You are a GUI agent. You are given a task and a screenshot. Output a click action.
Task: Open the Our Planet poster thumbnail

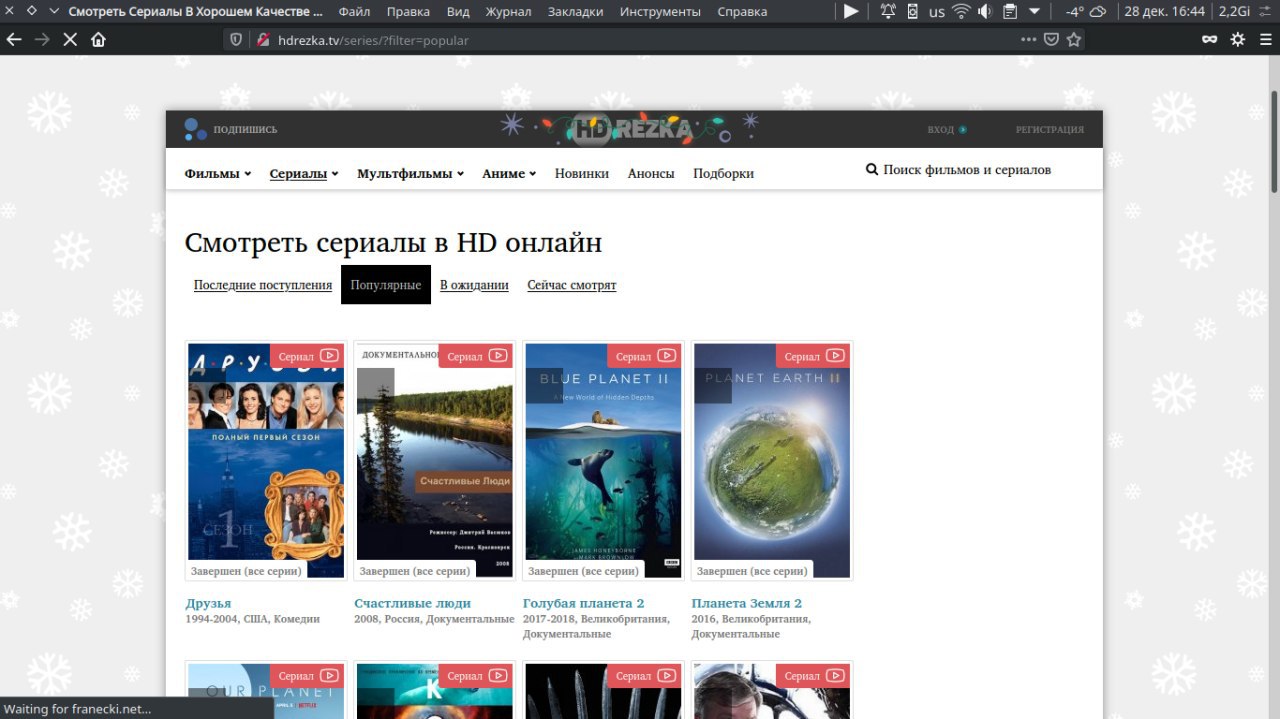[266, 691]
